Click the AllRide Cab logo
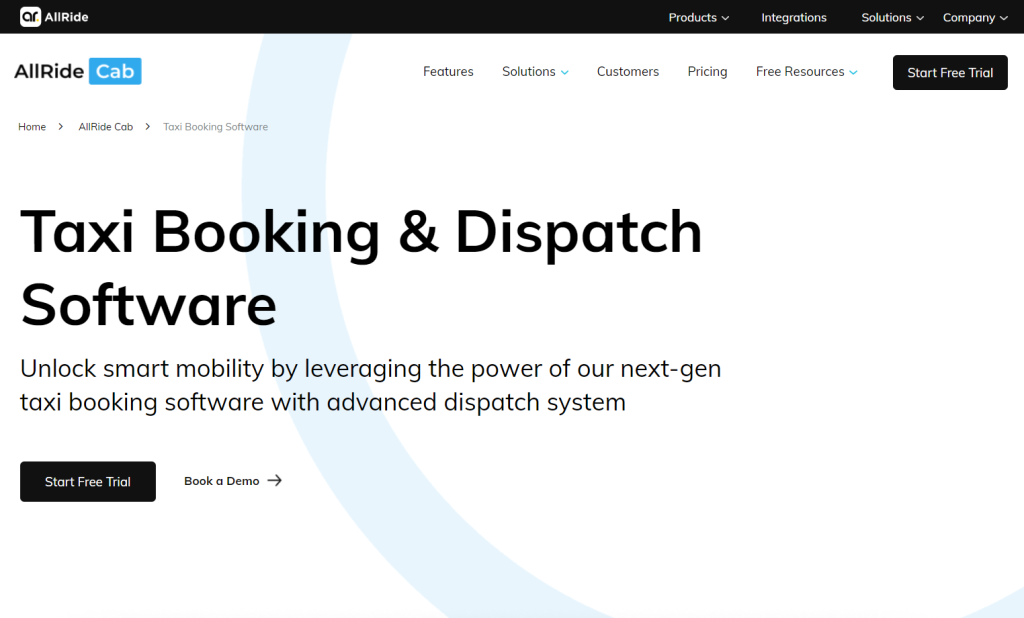Image resolution: width=1024 pixels, height=618 pixels. (78, 71)
